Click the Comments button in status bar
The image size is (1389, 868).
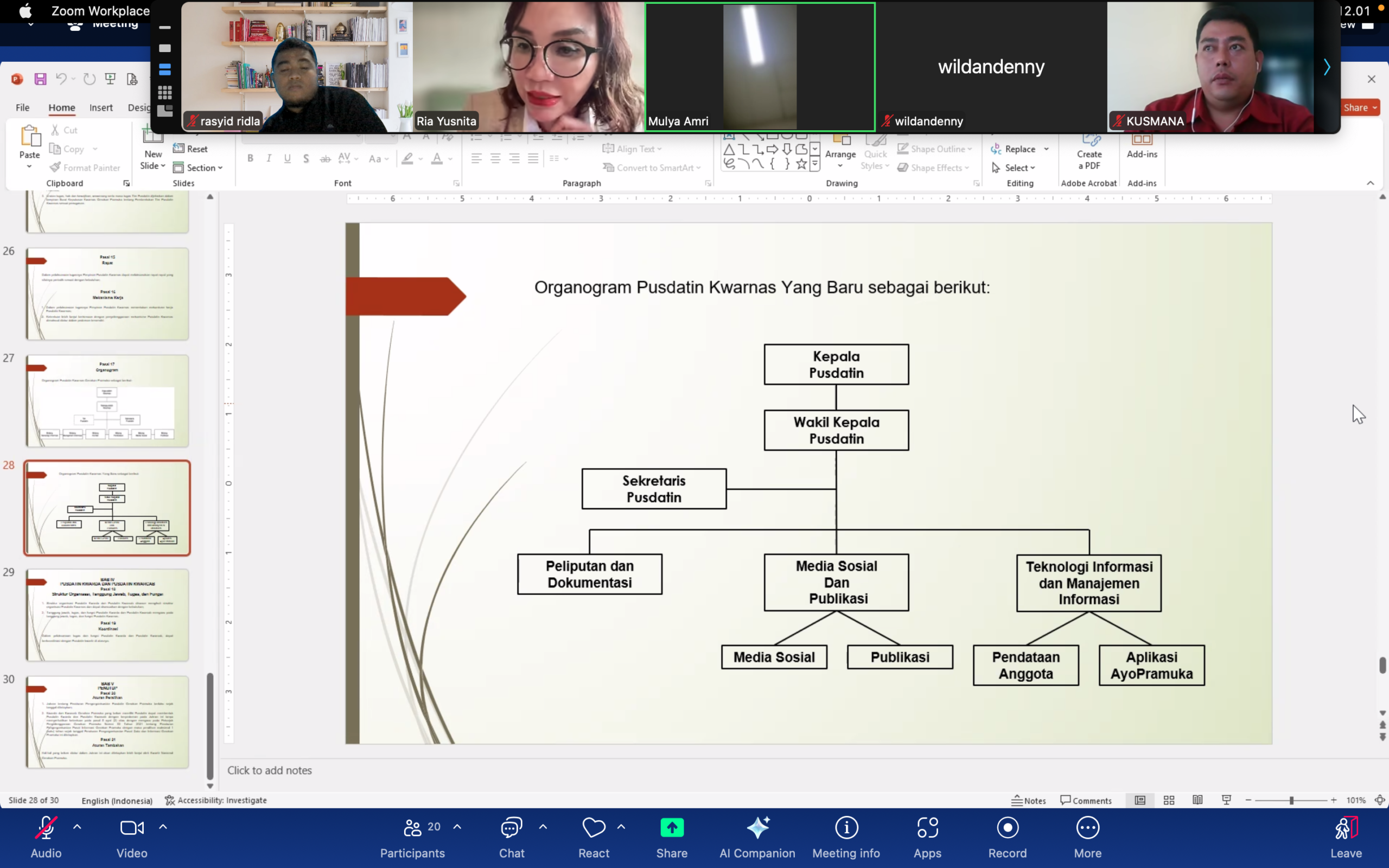point(1086,800)
